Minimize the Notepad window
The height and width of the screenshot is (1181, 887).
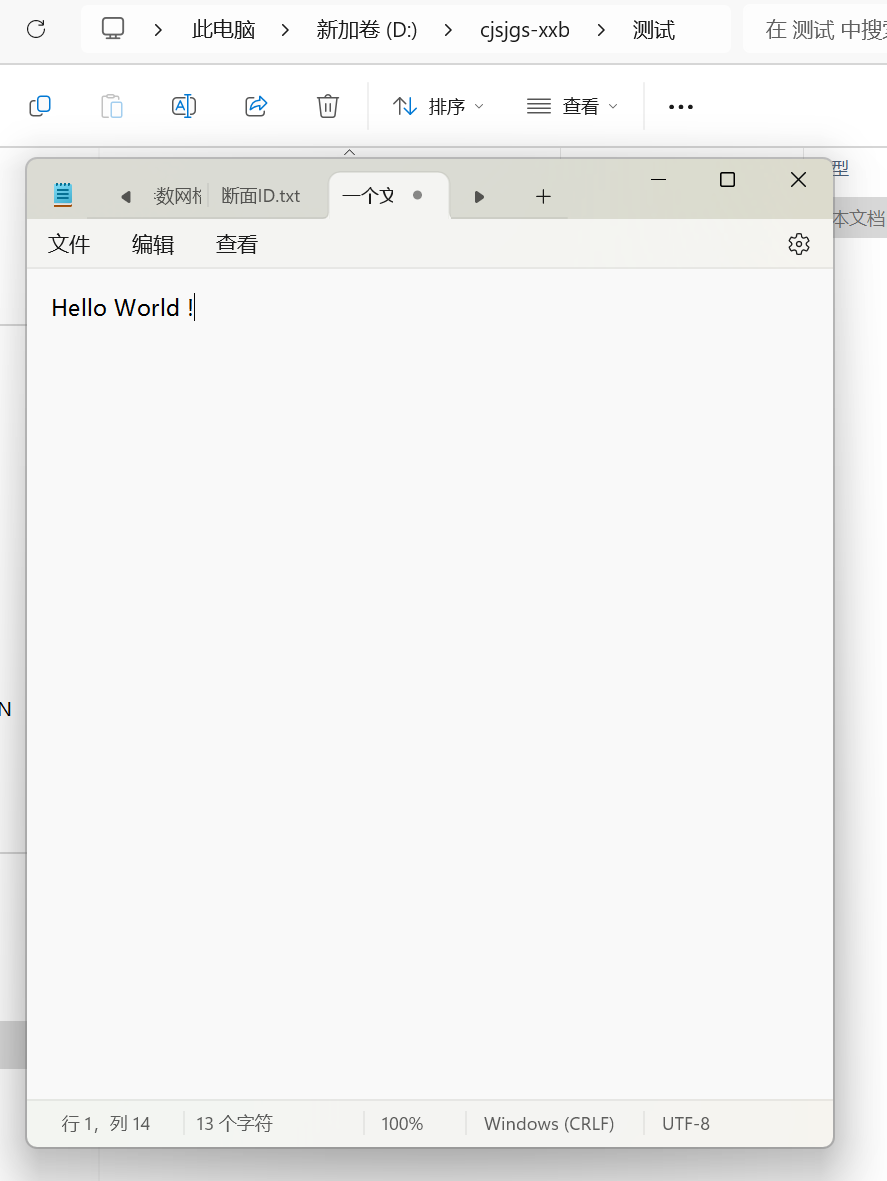[x=658, y=179]
